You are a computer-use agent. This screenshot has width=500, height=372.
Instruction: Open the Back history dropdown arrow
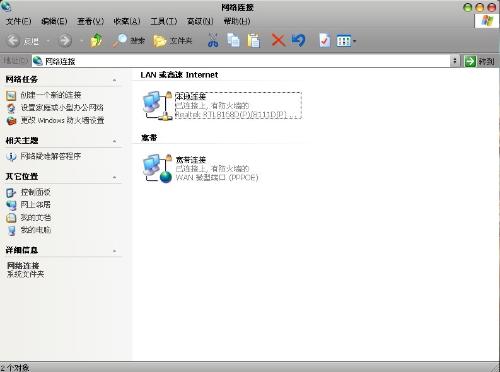pos(48,41)
